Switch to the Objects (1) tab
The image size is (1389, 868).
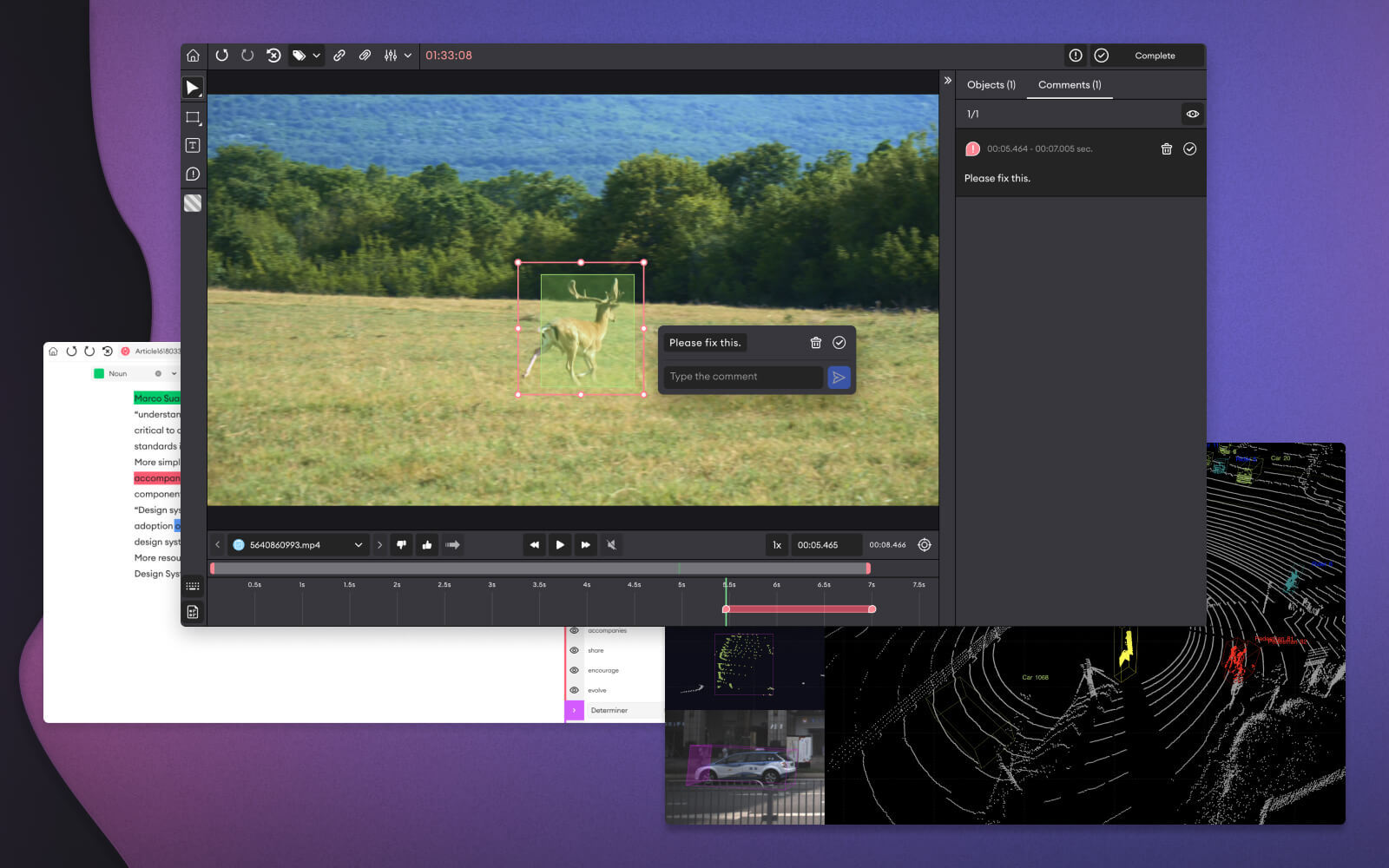pos(991,85)
